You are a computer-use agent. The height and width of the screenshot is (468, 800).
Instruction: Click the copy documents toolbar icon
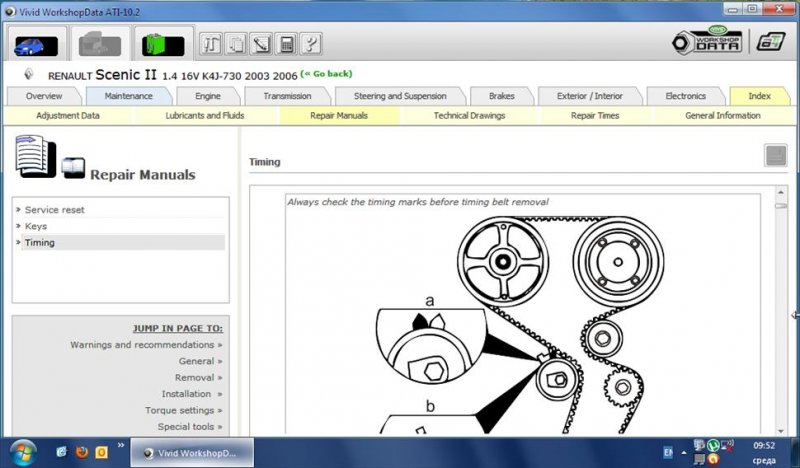[x=236, y=44]
